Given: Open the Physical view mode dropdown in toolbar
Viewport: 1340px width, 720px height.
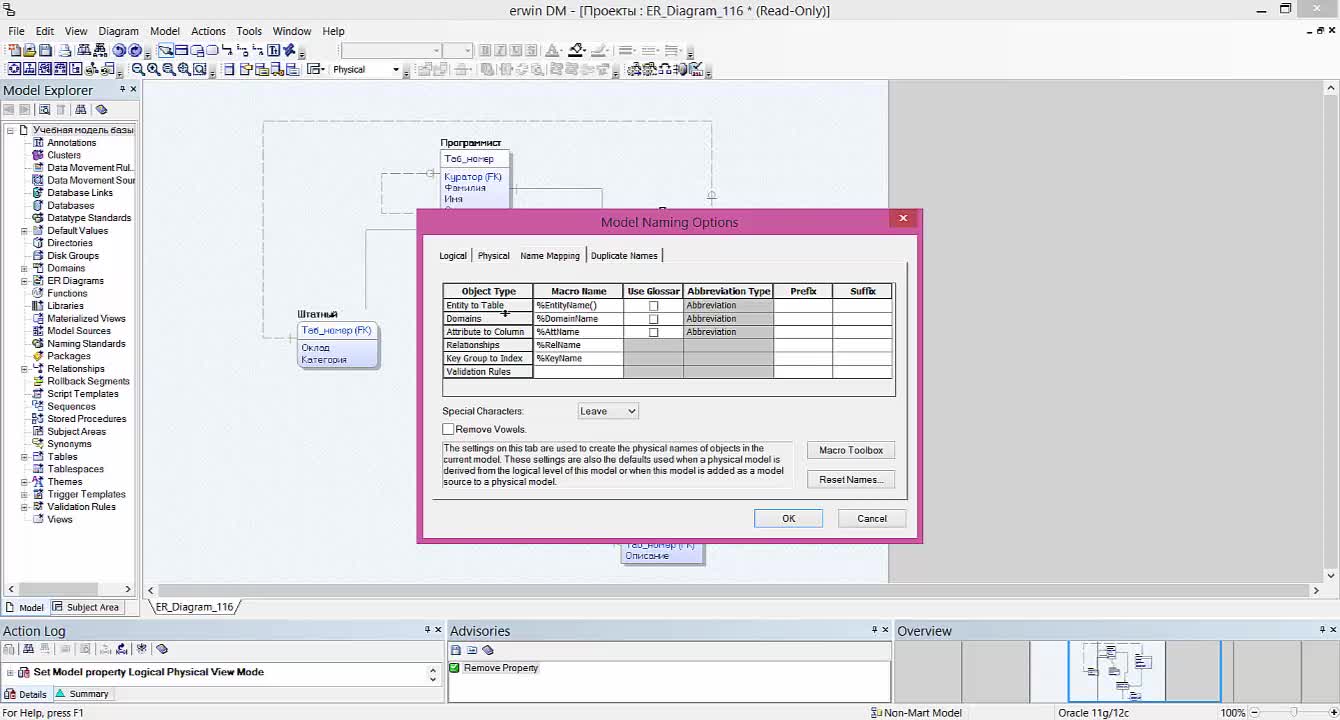Looking at the screenshot, I should (395, 70).
